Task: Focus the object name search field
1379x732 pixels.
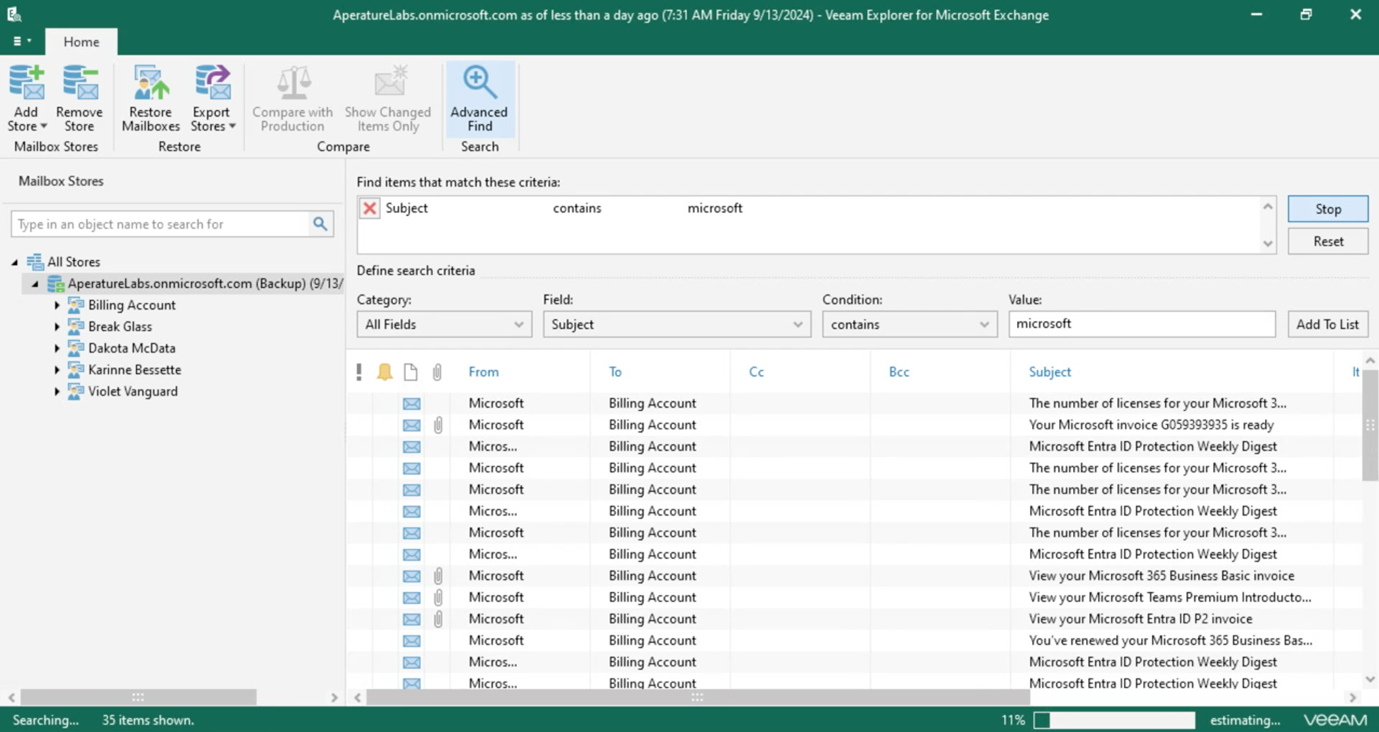Action: pos(160,224)
